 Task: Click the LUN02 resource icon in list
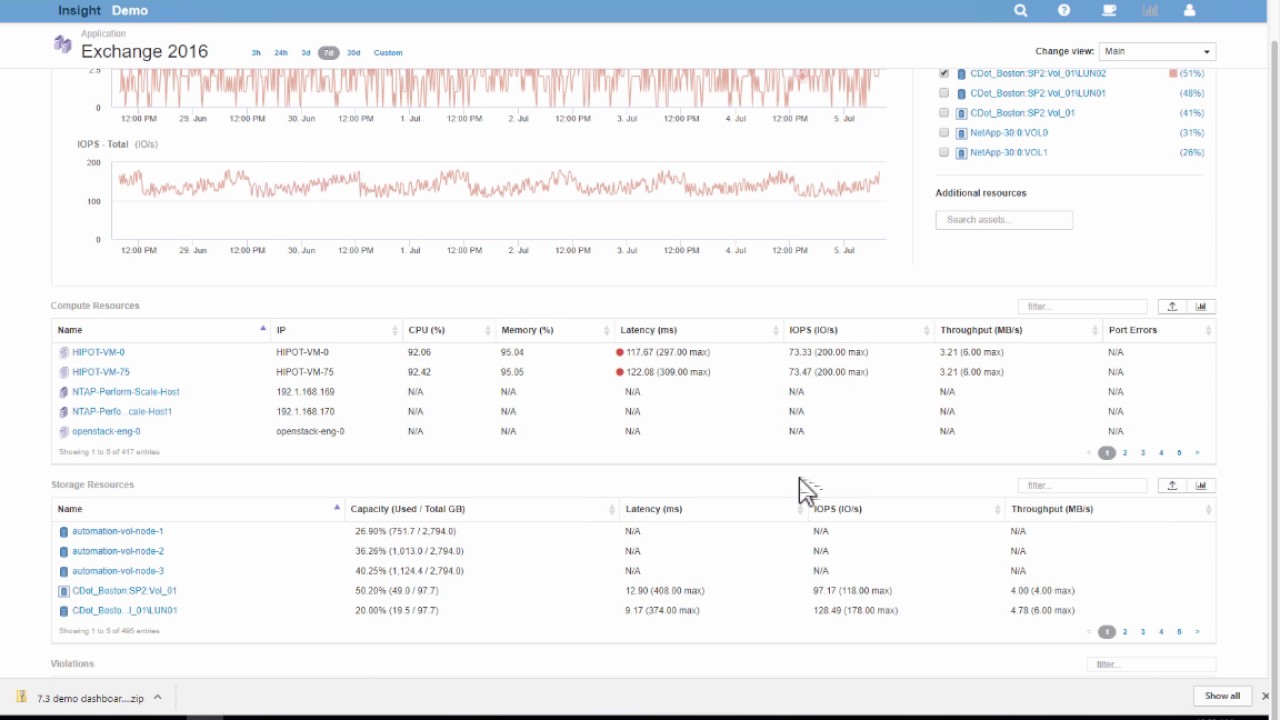click(961, 74)
